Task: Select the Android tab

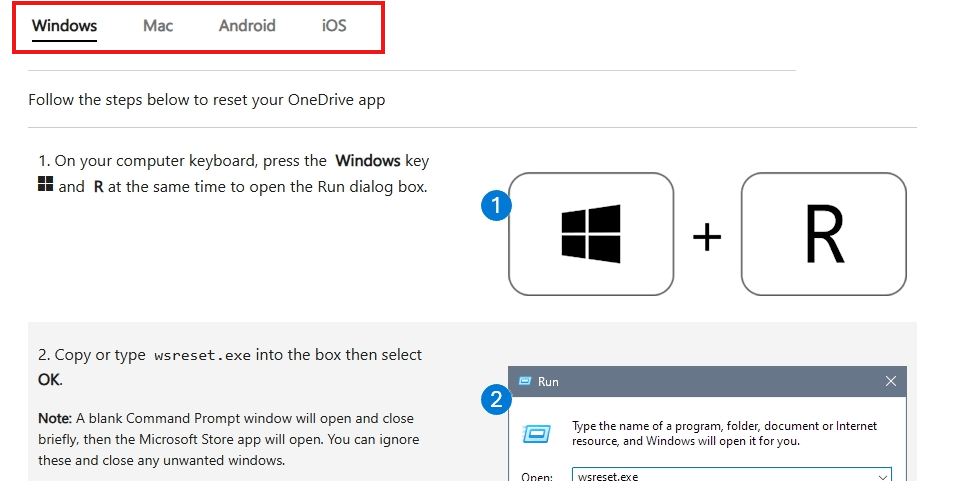Action: tap(247, 26)
